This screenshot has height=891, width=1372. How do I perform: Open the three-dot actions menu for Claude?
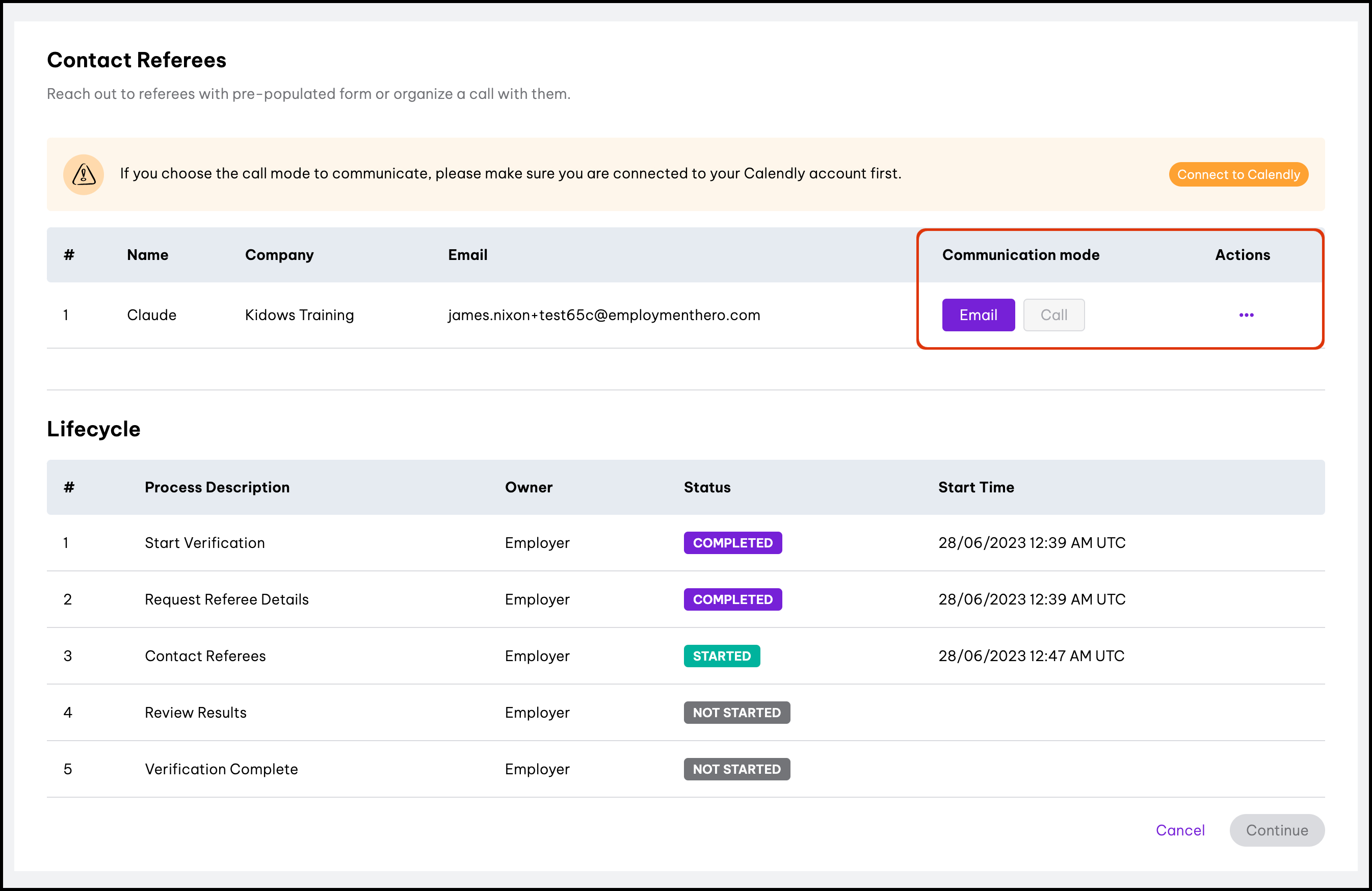1246,315
